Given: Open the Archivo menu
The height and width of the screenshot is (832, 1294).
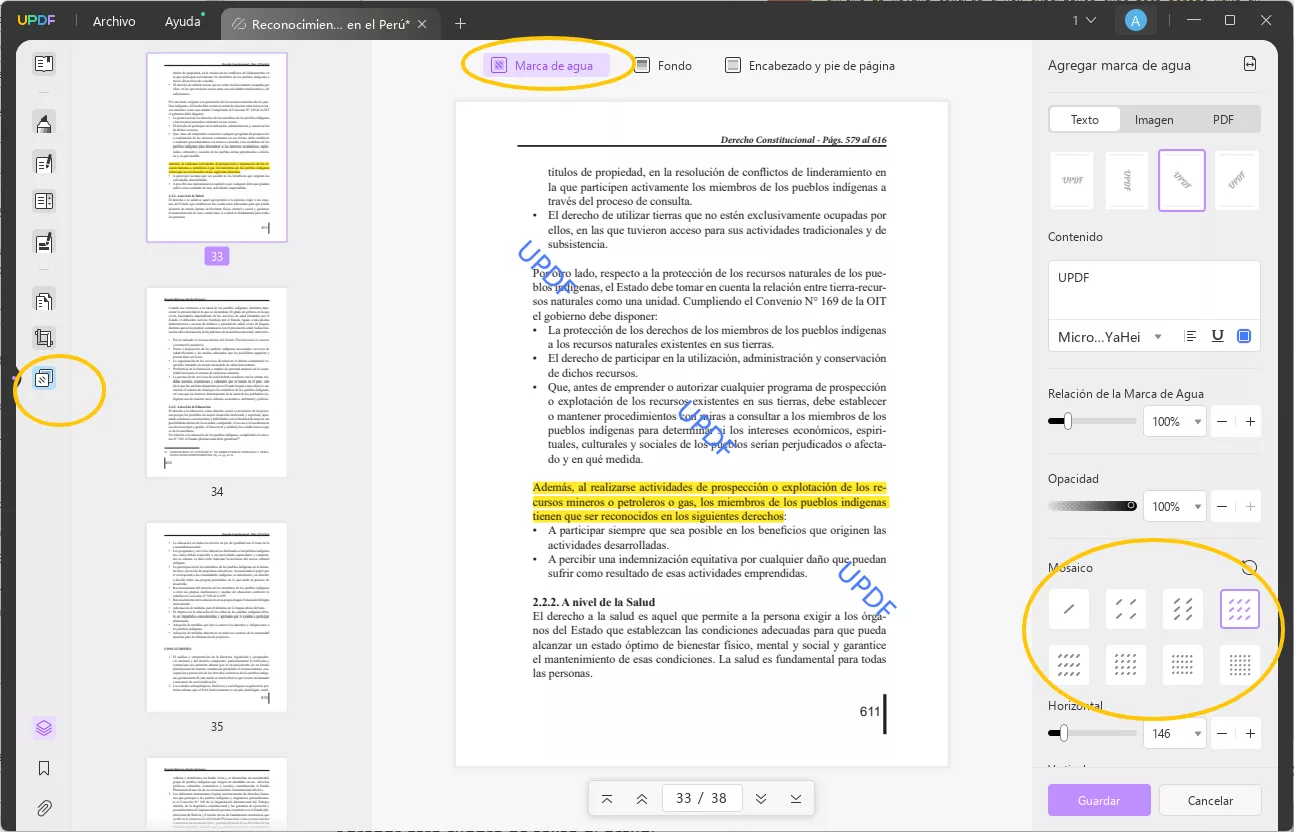Looking at the screenshot, I should 114,22.
